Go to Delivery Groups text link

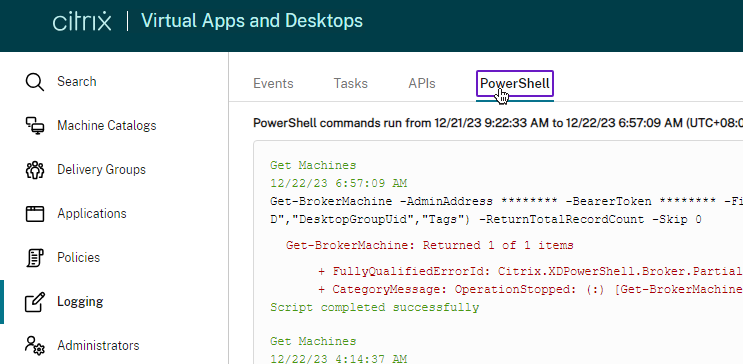coord(101,170)
